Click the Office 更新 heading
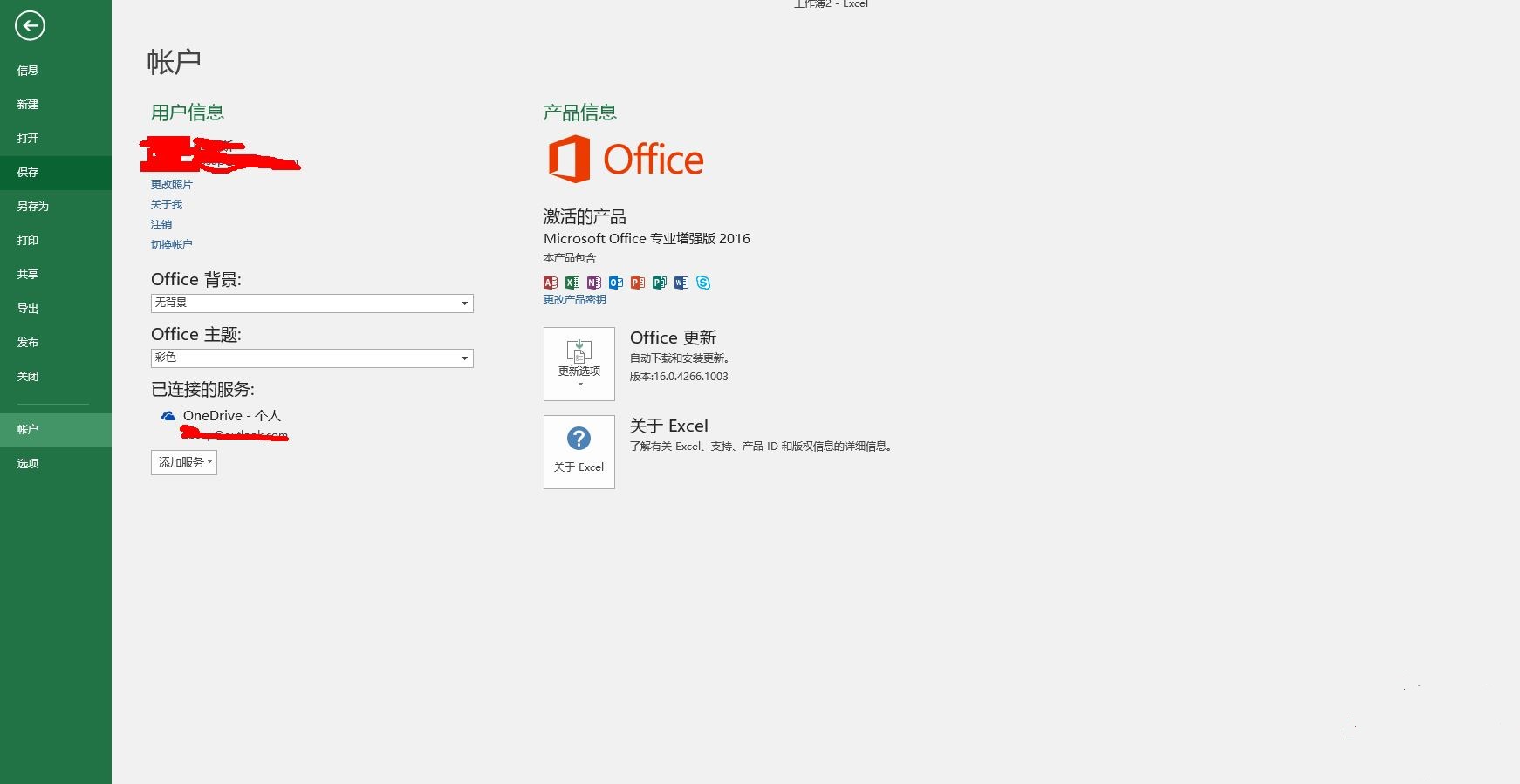This screenshot has height=784, width=1520. [673, 337]
